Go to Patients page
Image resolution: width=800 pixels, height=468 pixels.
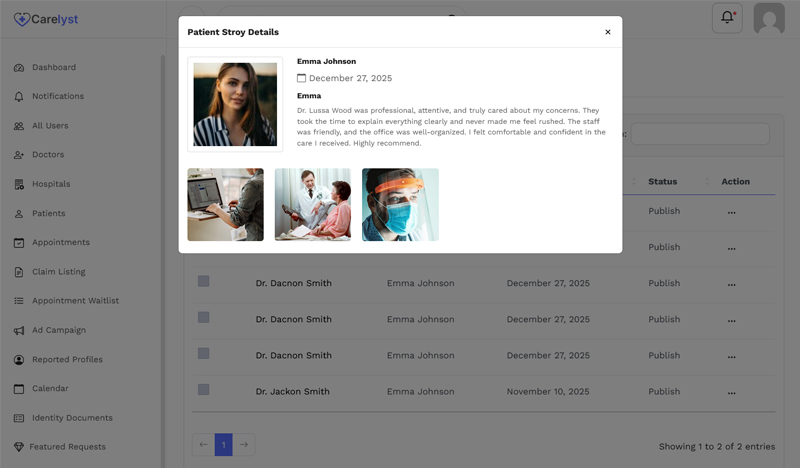[x=48, y=213]
